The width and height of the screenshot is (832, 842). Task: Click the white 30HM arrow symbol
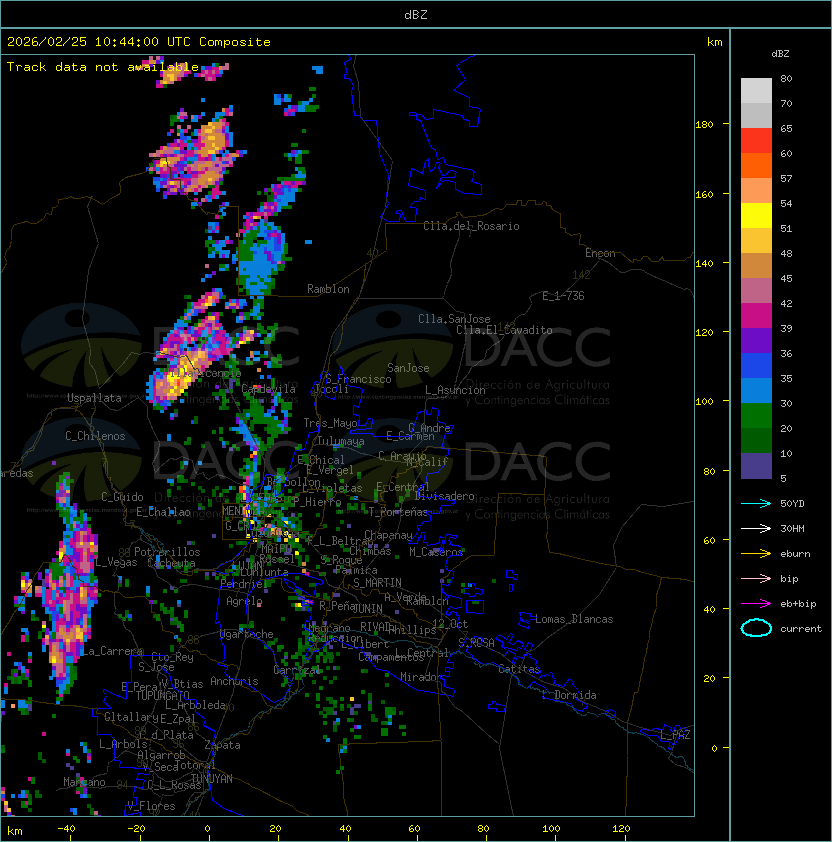click(x=756, y=529)
